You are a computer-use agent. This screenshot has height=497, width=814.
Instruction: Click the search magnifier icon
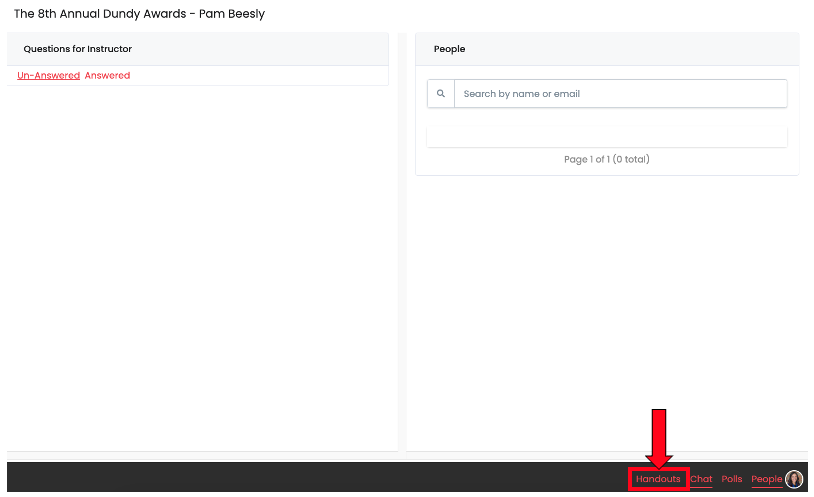[441, 93]
